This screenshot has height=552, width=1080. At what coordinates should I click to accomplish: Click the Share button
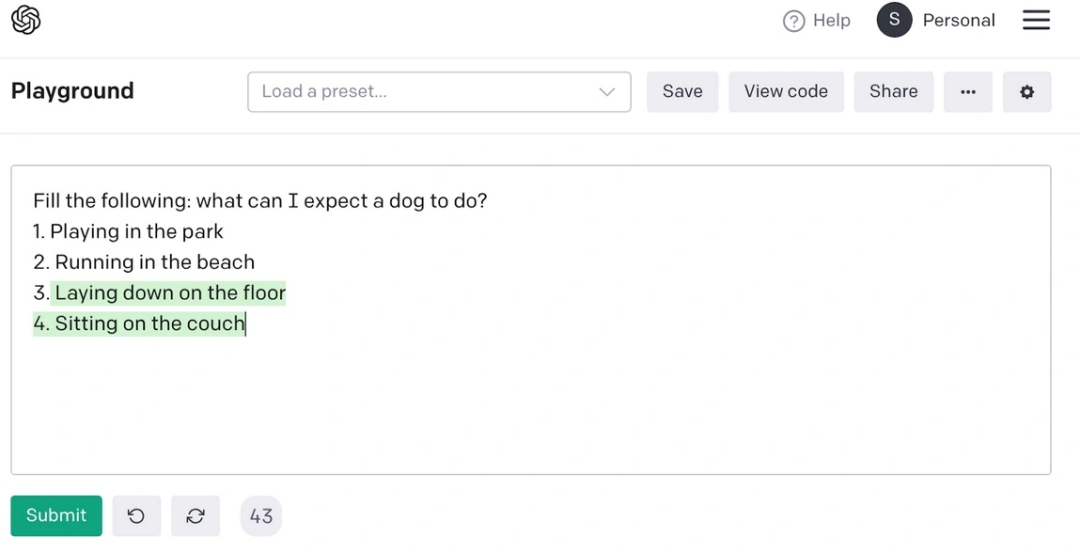(893, 92)
